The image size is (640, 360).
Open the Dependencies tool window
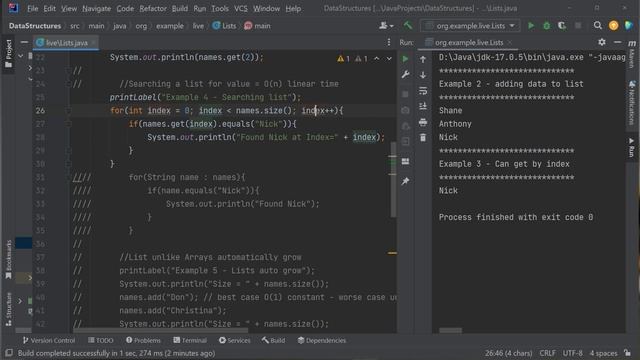pos(322,340)
